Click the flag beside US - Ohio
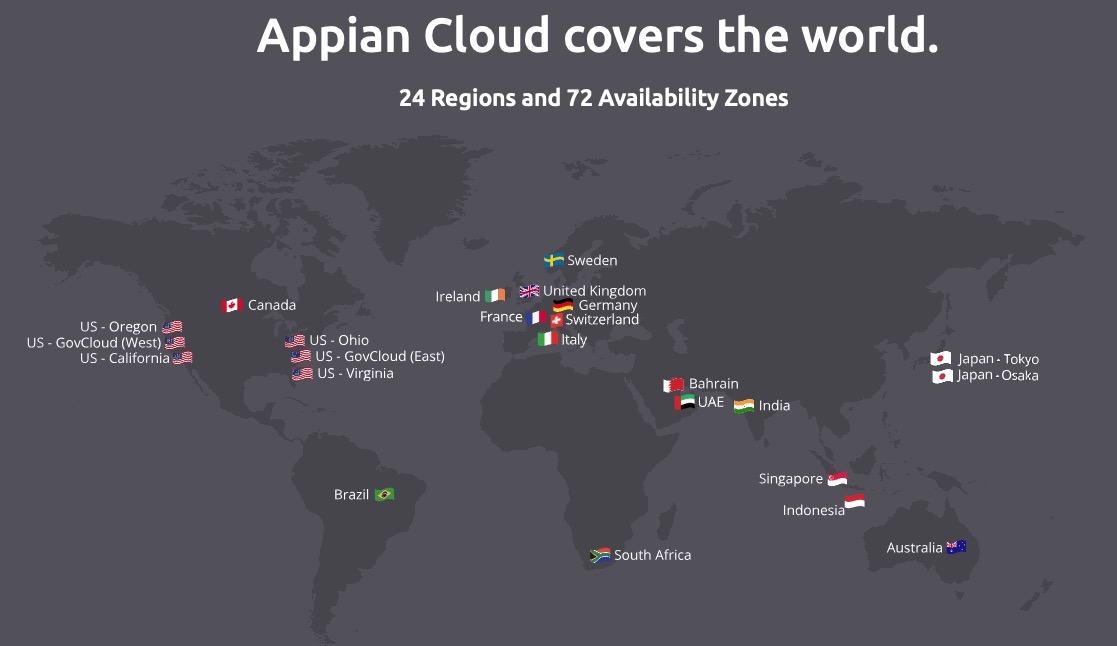Screen dimensions: 1117x646 click(x=295, y=341)
